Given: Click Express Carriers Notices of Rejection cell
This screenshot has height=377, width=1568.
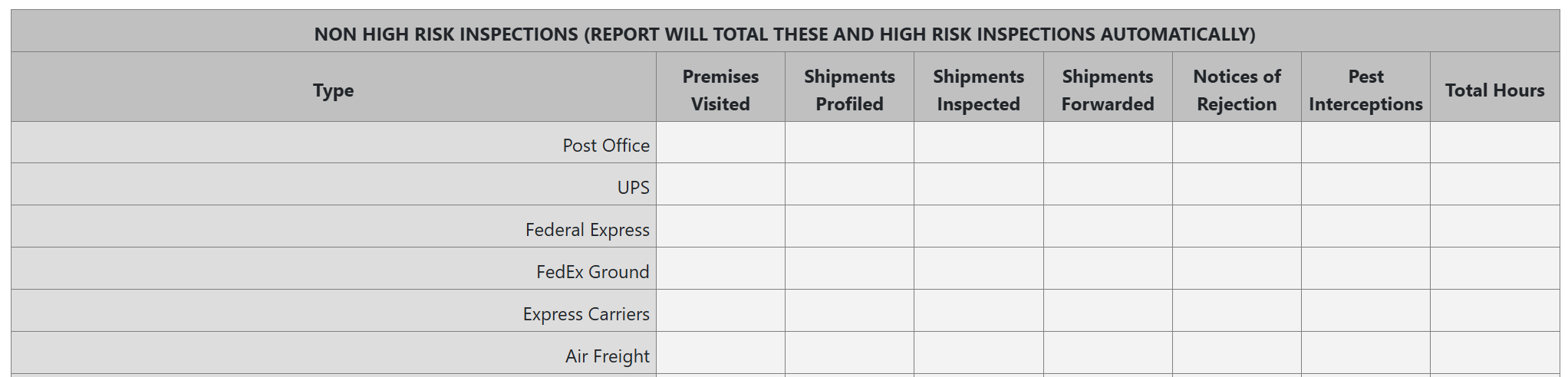Looking at the screenshot, I should (x=1237, y=311).
